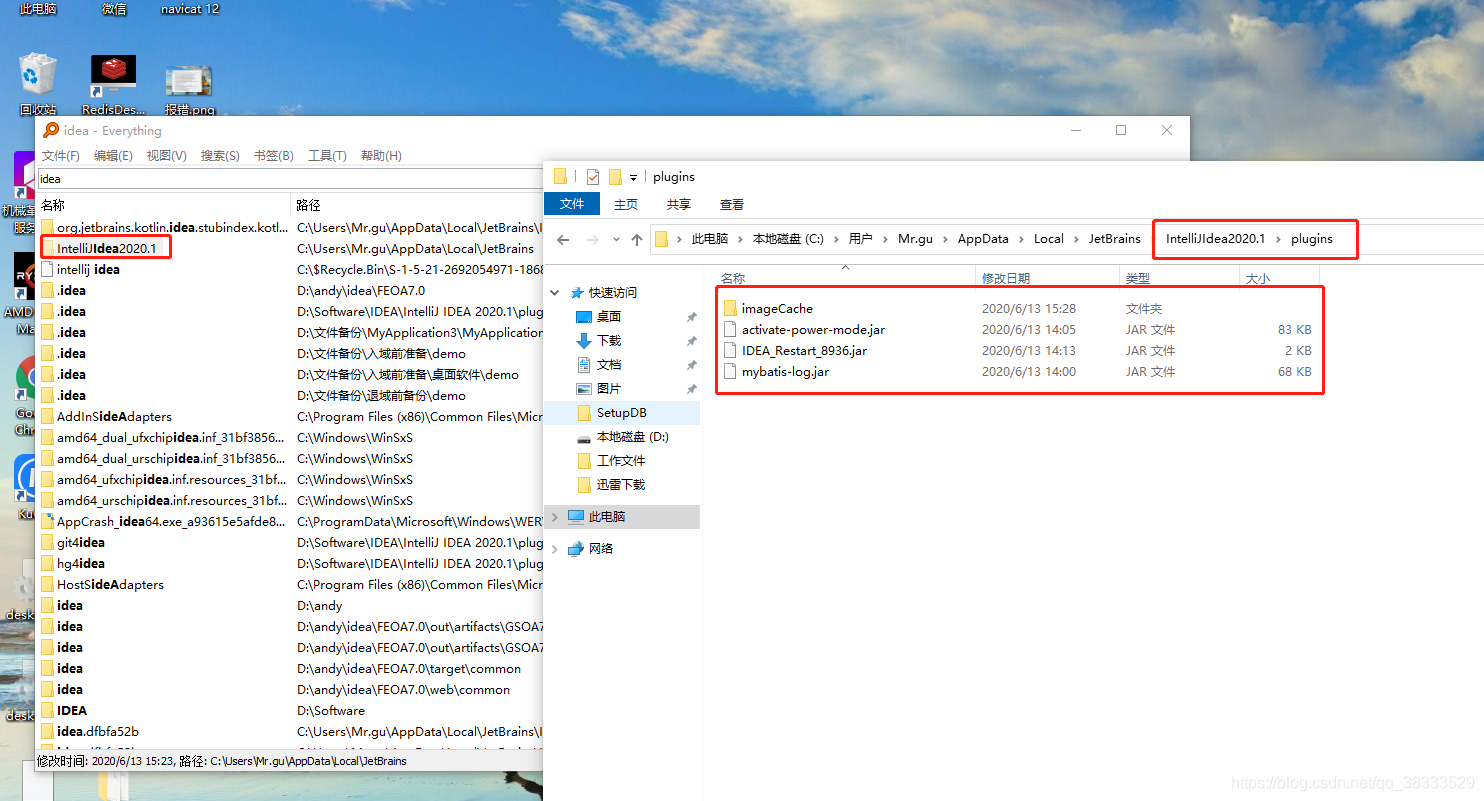Screen dimensions: 1484x801
Task: Click the New Folder icon in quick access toolbar
Action: coord(615,177)
